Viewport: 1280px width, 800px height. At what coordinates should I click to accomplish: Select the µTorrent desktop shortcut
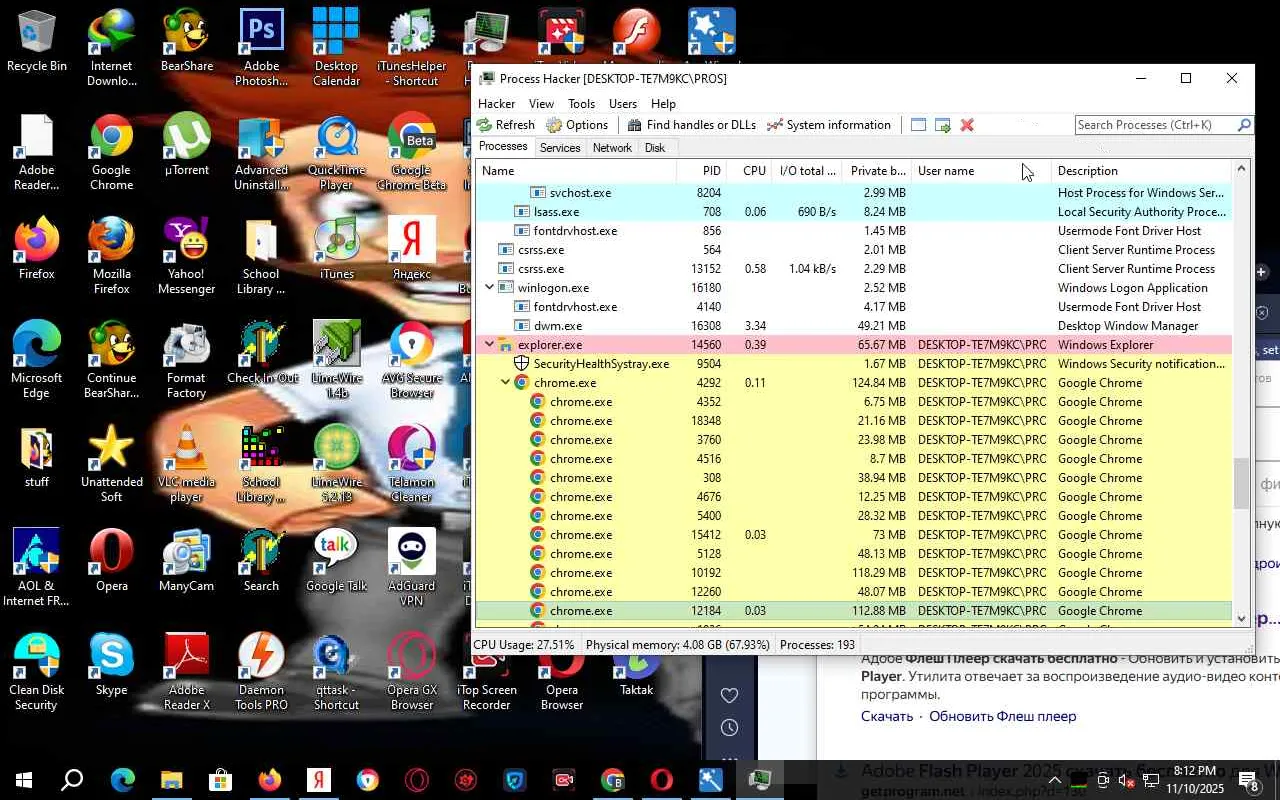(187, 146)
